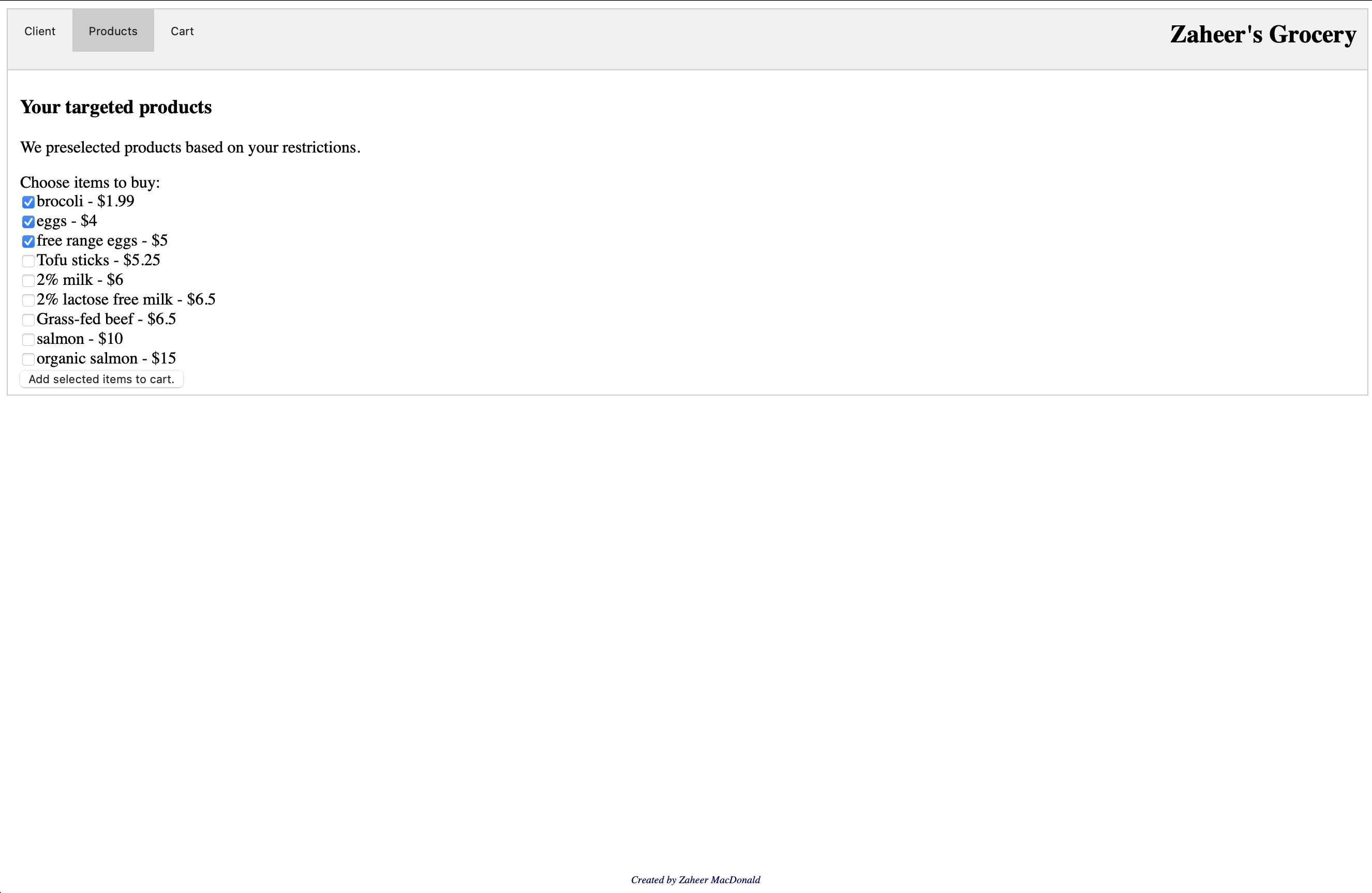Click Add selected items to cart button

(x=101, y=379)
